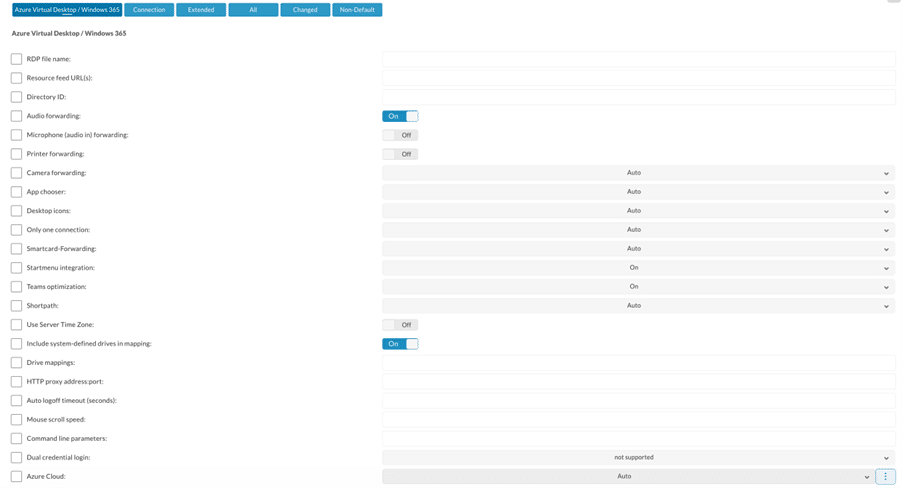Open the Dual credential login dropdown
The height and width of the screenshot is (488, 902).
(639, 458)
